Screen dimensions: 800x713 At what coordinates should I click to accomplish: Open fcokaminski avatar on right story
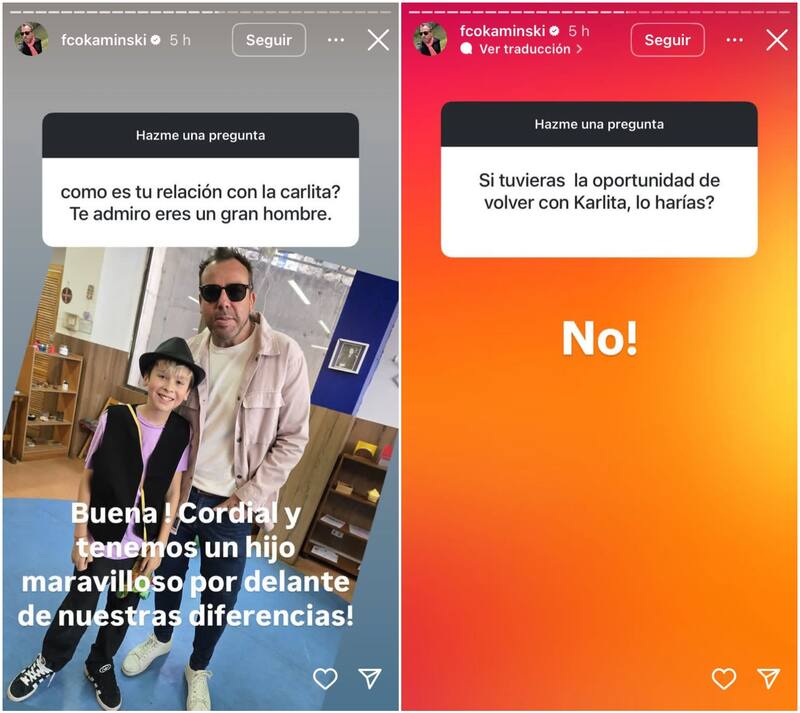point(430,39)
